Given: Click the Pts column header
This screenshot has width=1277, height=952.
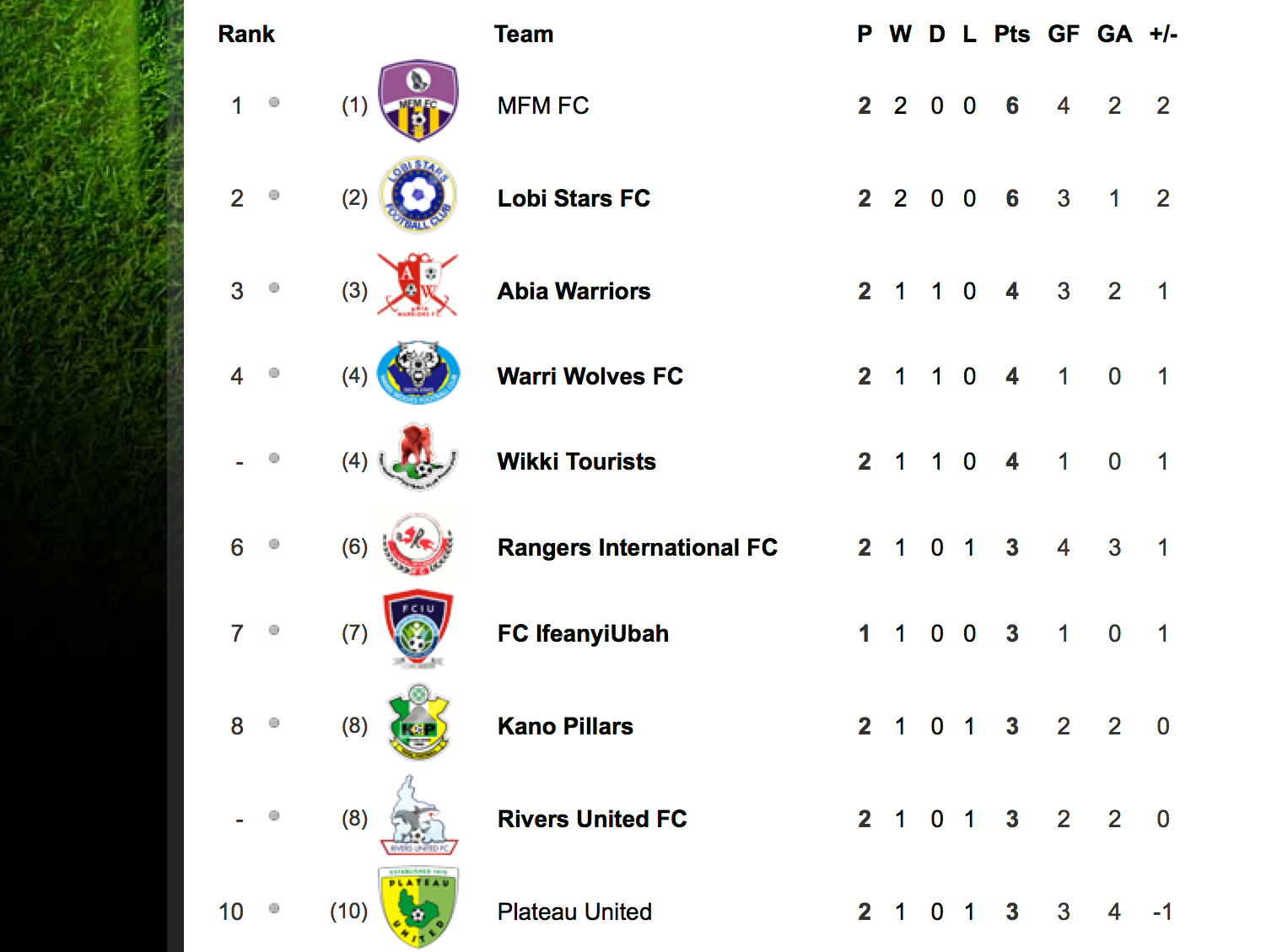Looking at the screenshot, I should click(1011, 34).
